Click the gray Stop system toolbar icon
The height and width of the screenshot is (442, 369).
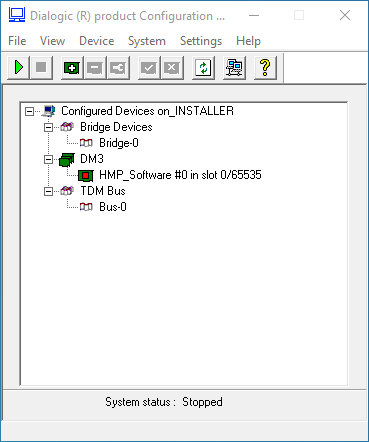[41, 68]
